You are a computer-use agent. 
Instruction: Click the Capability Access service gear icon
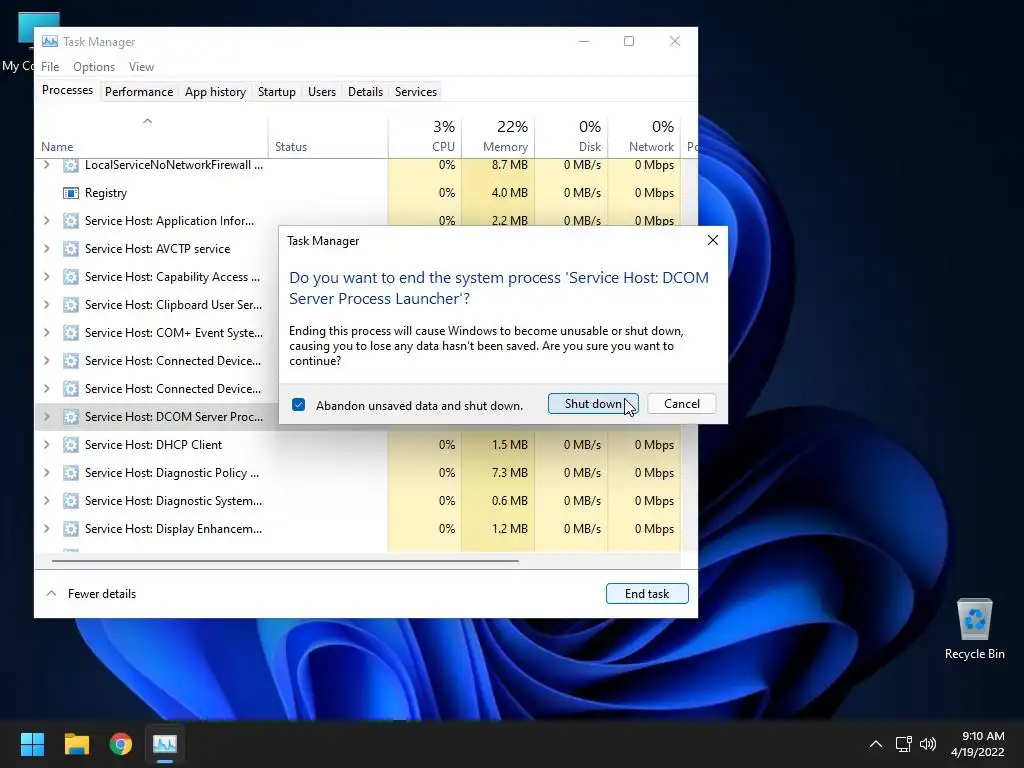click(71, 277)
